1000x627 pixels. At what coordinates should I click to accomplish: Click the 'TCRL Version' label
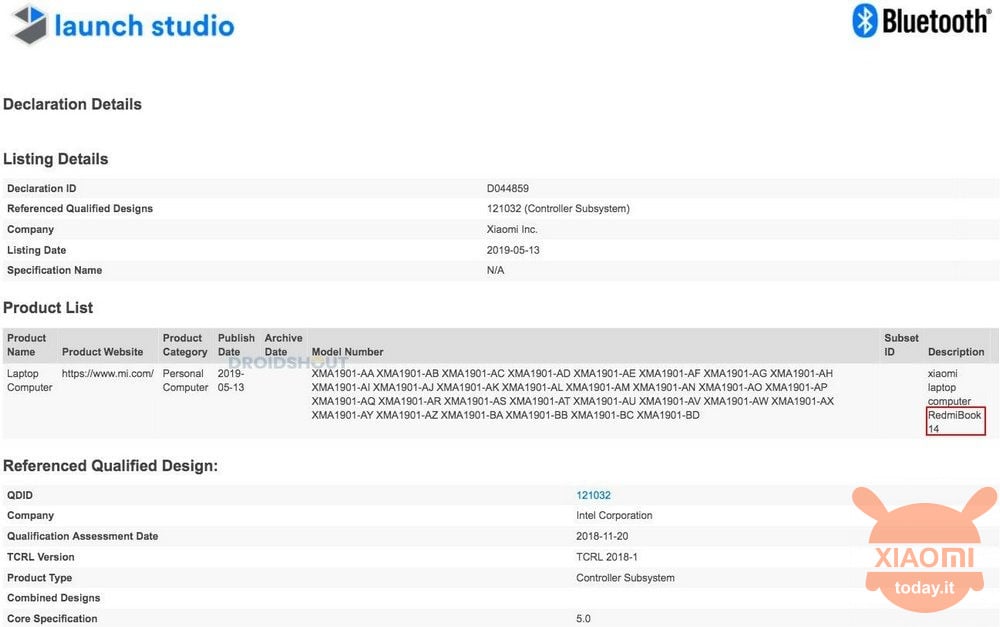pyautogui.click(x=41, y=557)
